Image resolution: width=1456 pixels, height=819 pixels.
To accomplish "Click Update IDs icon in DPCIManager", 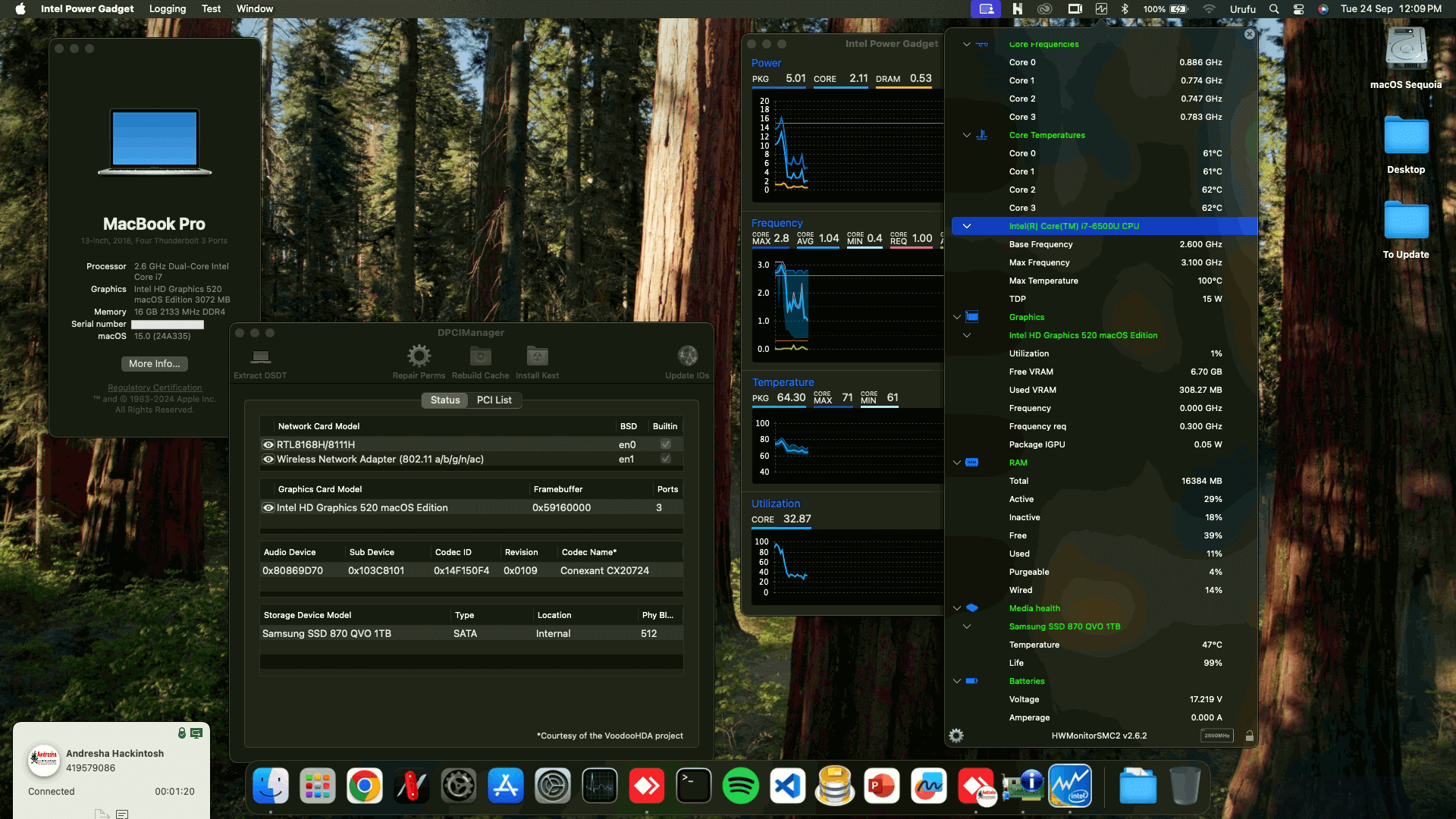I will (687, 356).
